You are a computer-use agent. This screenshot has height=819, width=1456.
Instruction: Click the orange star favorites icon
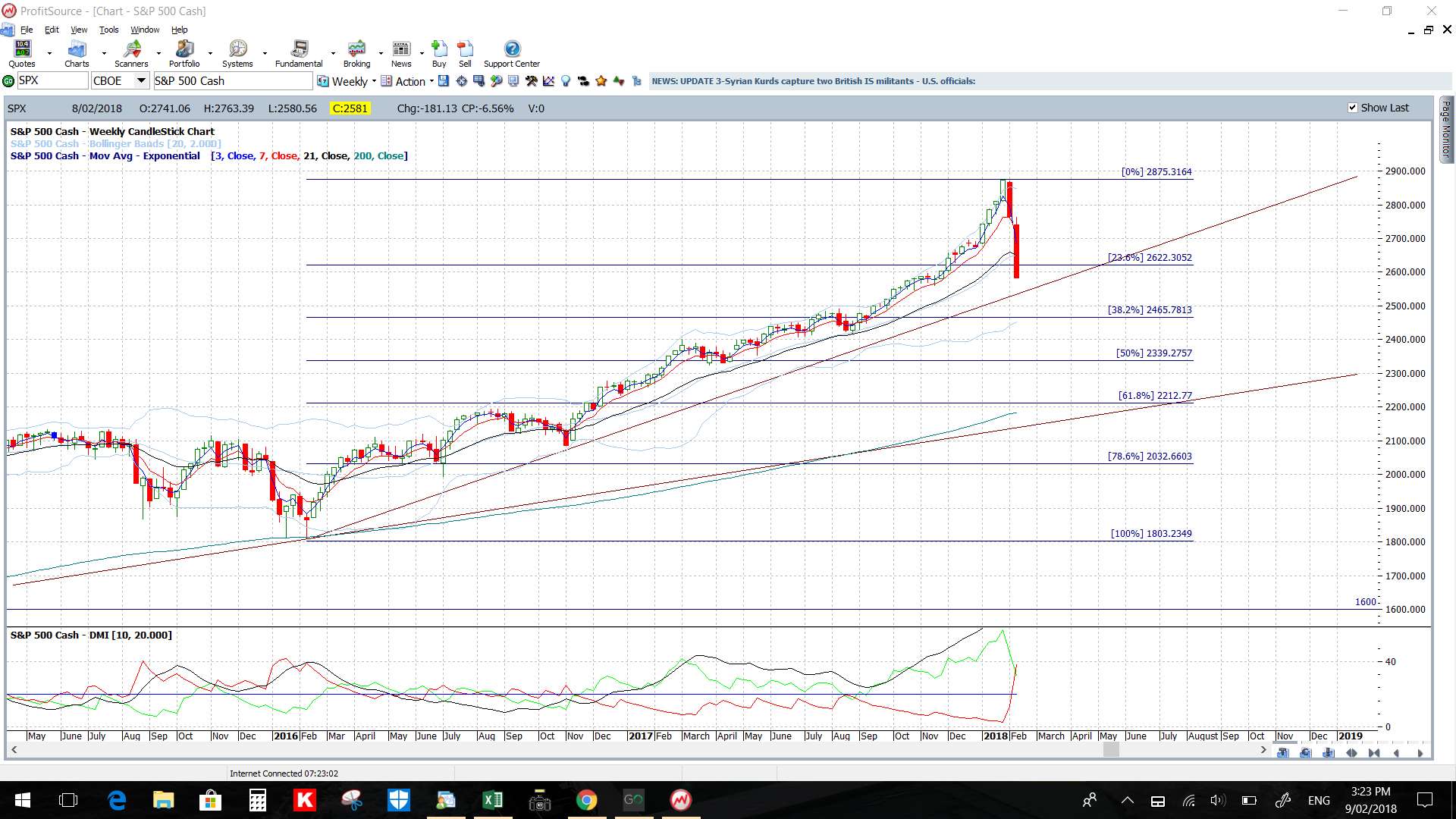(601, 81)
